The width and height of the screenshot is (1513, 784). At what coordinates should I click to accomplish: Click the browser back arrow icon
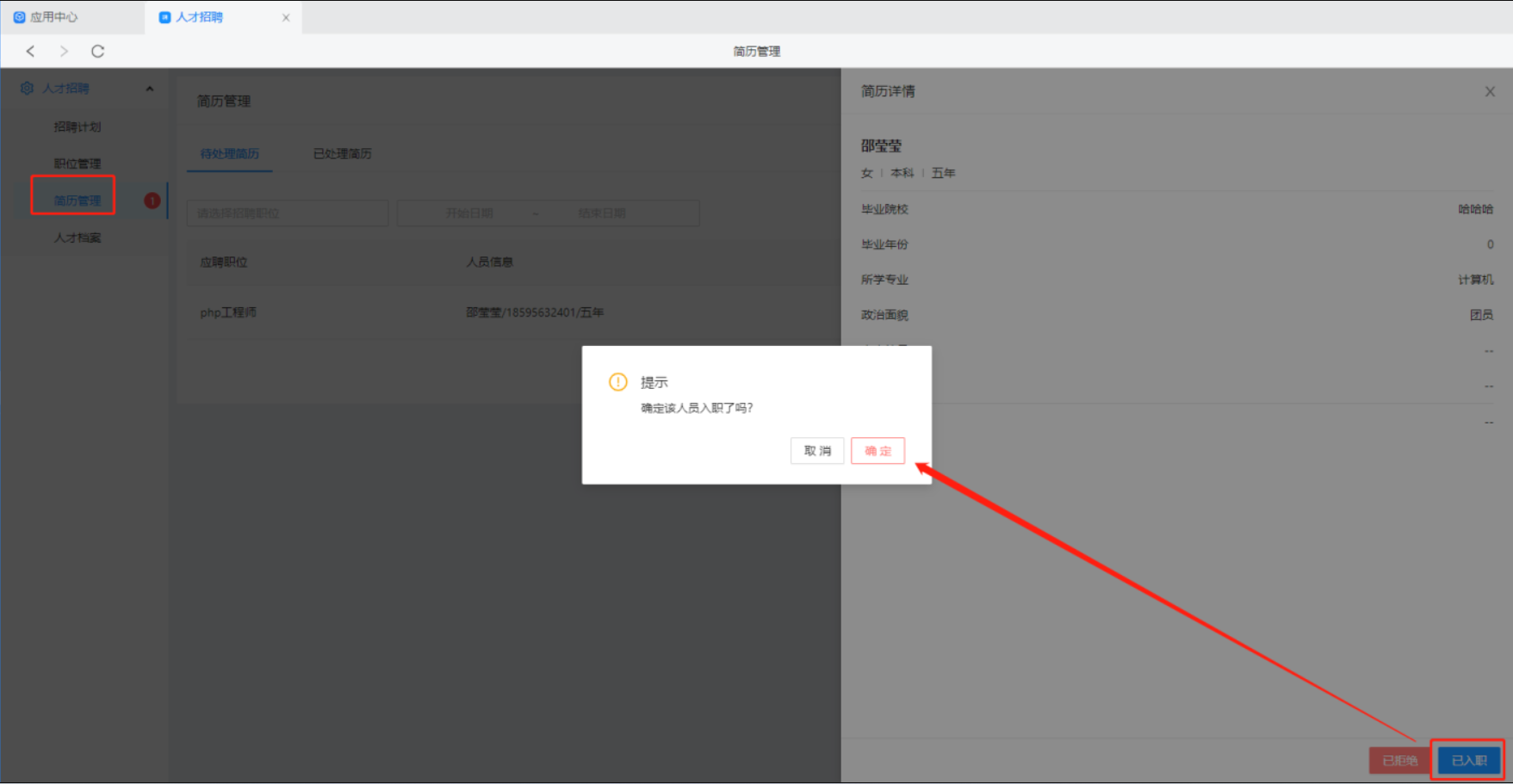pos(31,52)
